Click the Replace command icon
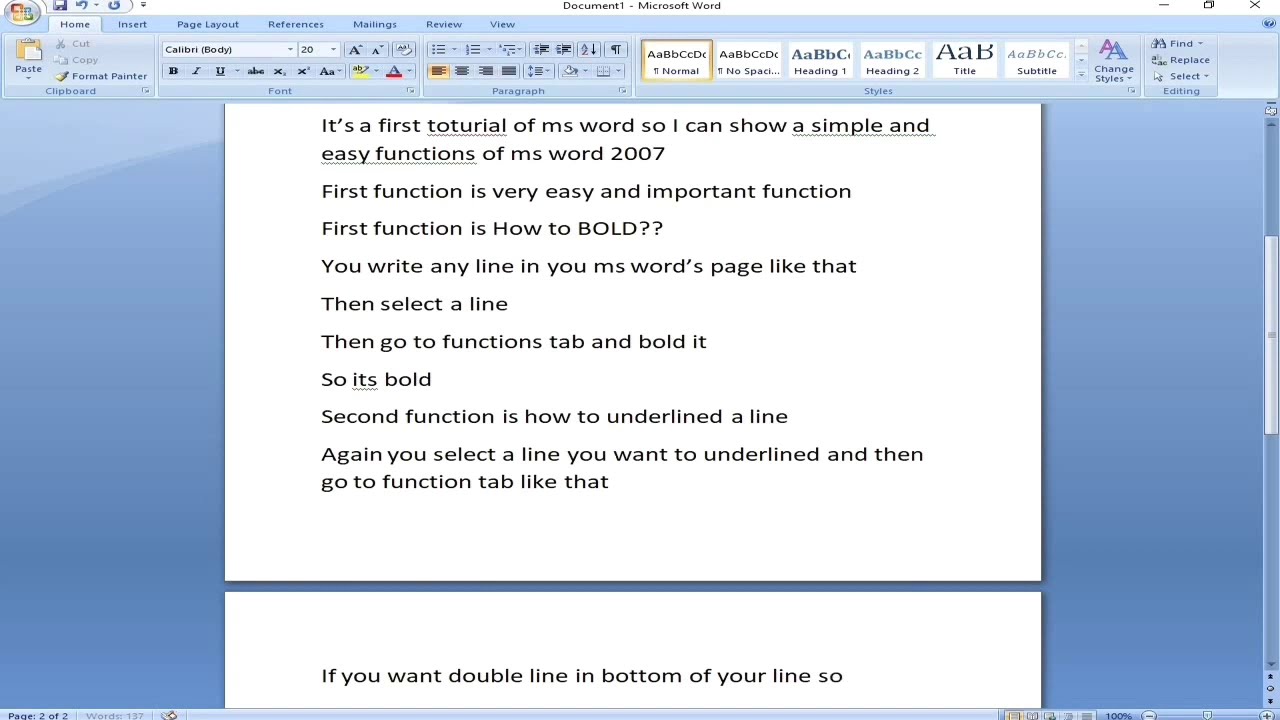The width and height of the screenshot is (1280, 720). 1159,60
